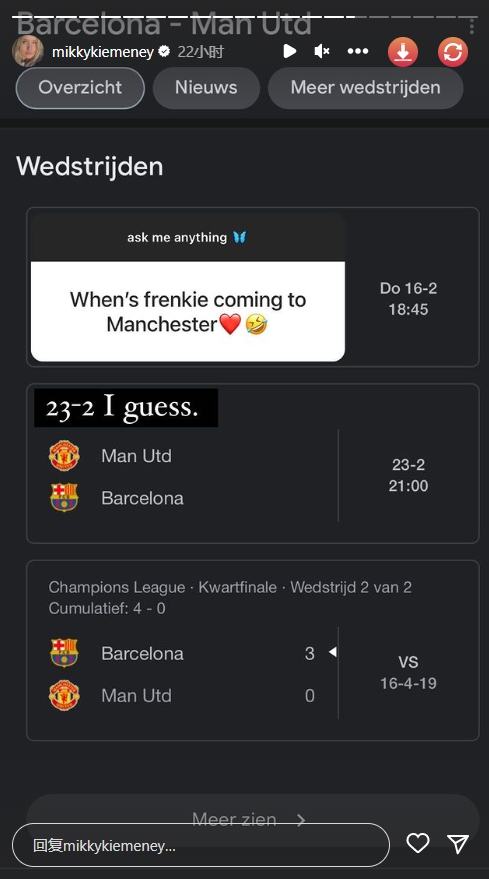Click the ask me anything question sticker
The image size is (489, 879).
[188, 288]
